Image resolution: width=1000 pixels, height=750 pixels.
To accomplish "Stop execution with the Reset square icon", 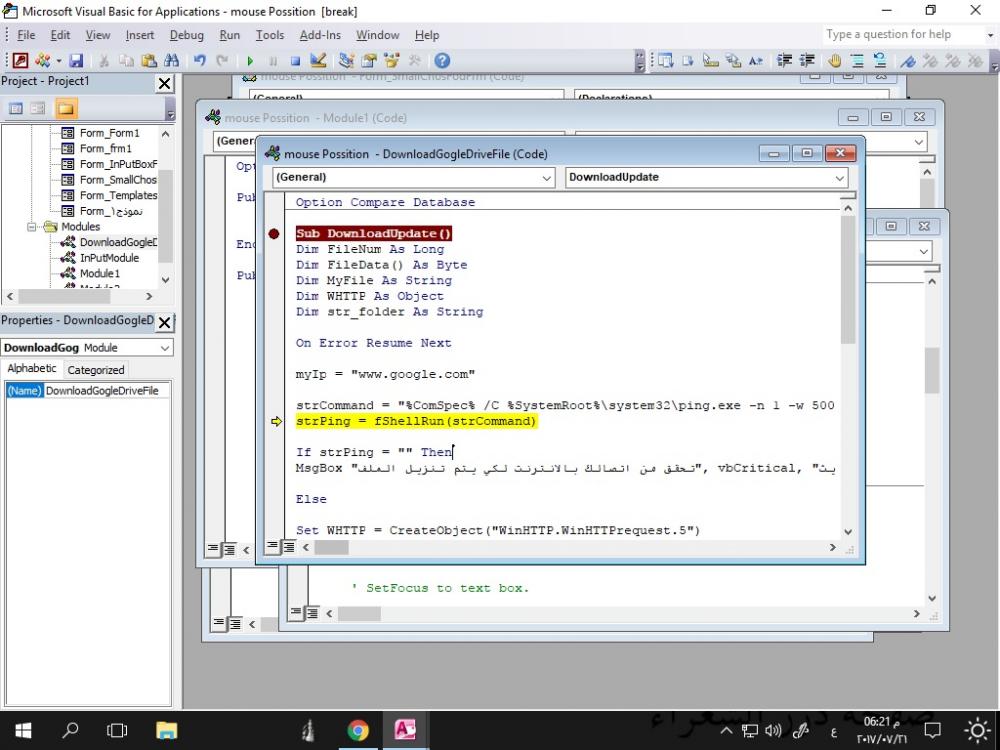I will pyautogui.click(x=295, y=61).
